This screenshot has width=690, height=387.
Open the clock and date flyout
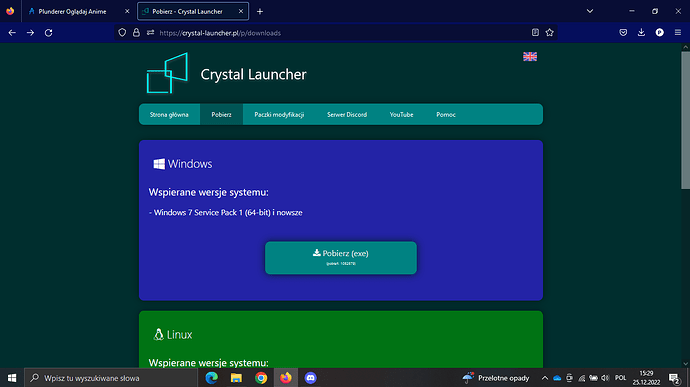coord(646,378)
